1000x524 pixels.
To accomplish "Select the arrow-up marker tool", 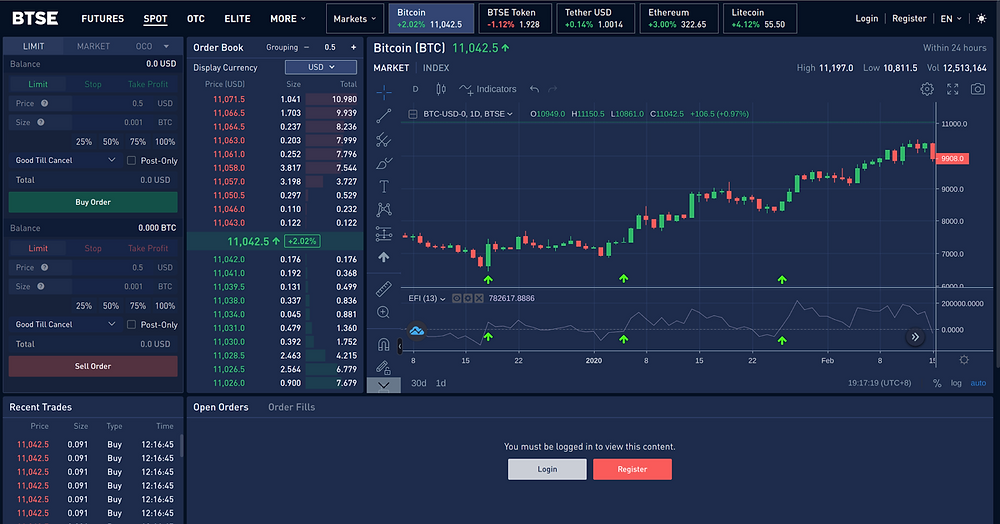I will [384, 257].
